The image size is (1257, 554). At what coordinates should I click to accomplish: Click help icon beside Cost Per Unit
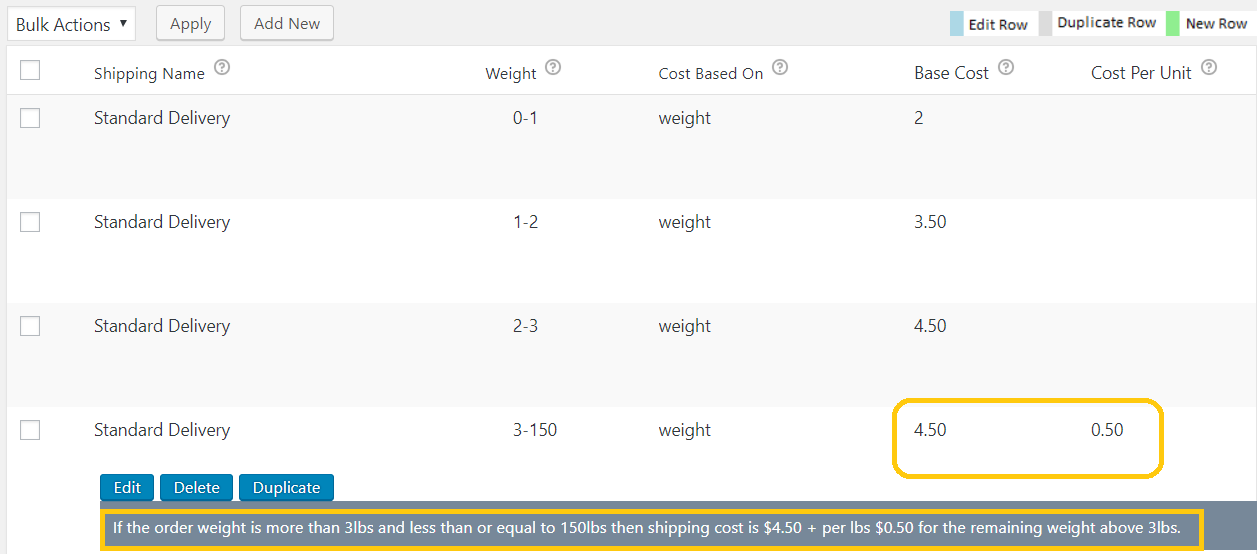point(1209,68)
